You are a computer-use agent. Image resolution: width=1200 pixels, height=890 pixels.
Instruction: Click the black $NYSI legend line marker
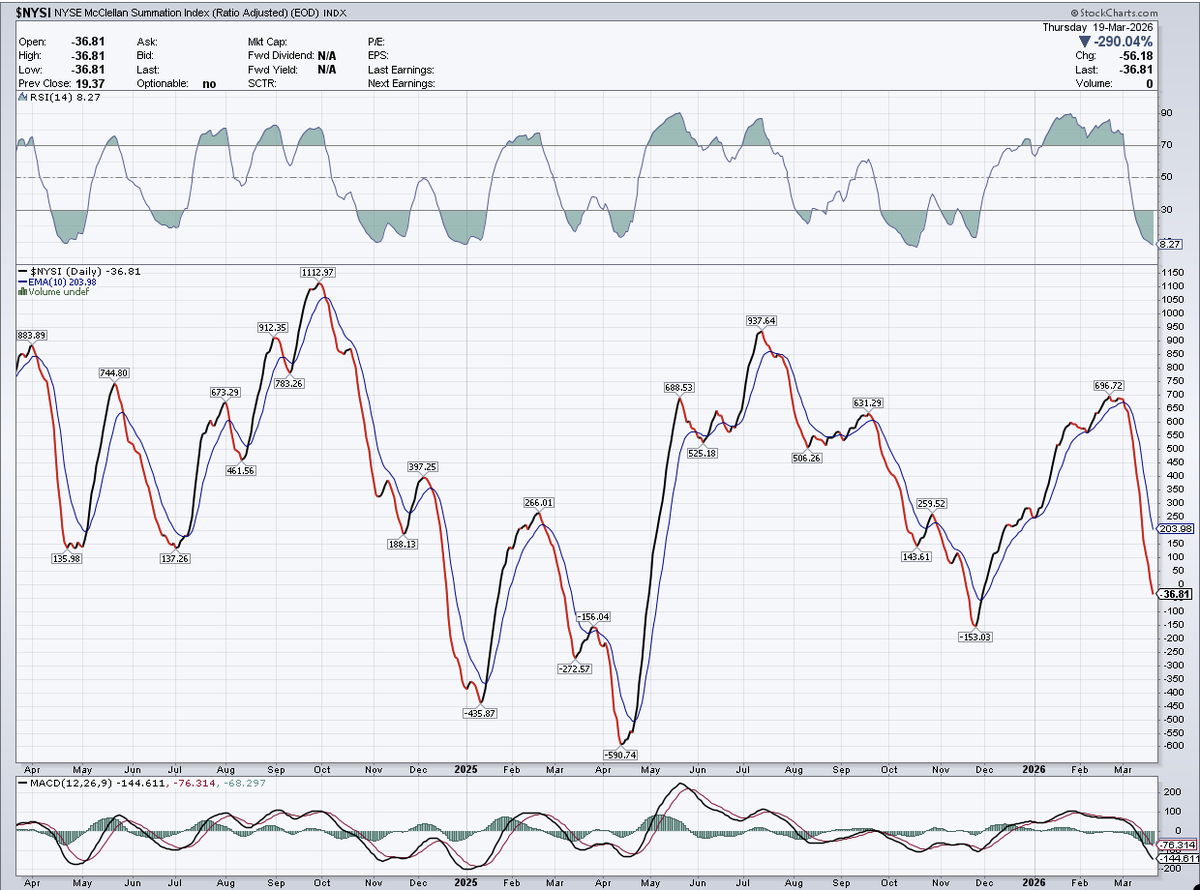coord(24,271)
